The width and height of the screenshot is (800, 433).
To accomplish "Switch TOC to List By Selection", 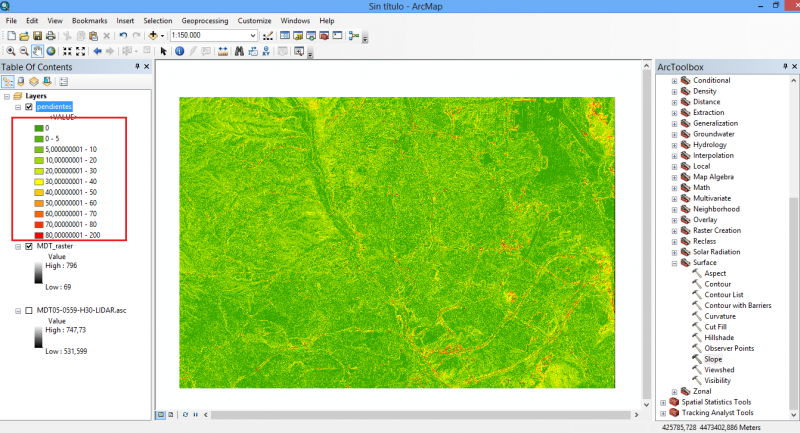I will (47, 82).
